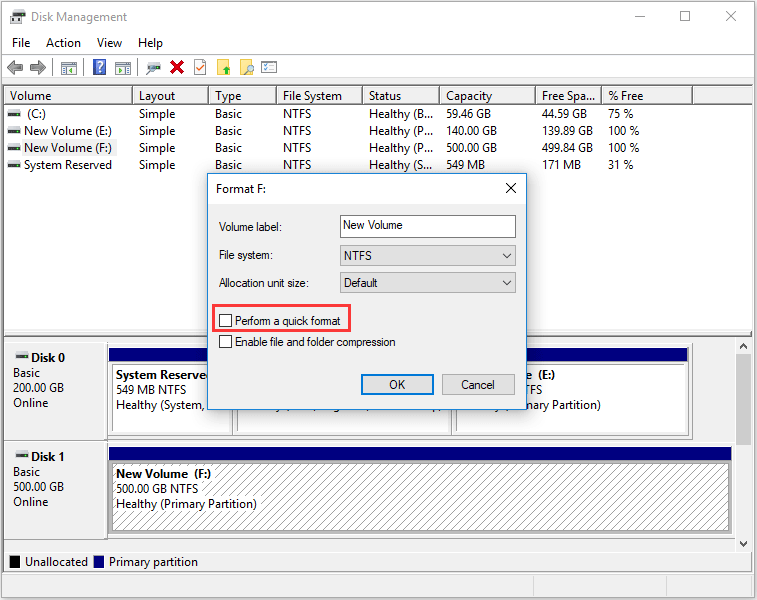This screenshot has height=600, width=757.
Task: Open the Allocation unit size dropdown
Action: pos(428,283)
